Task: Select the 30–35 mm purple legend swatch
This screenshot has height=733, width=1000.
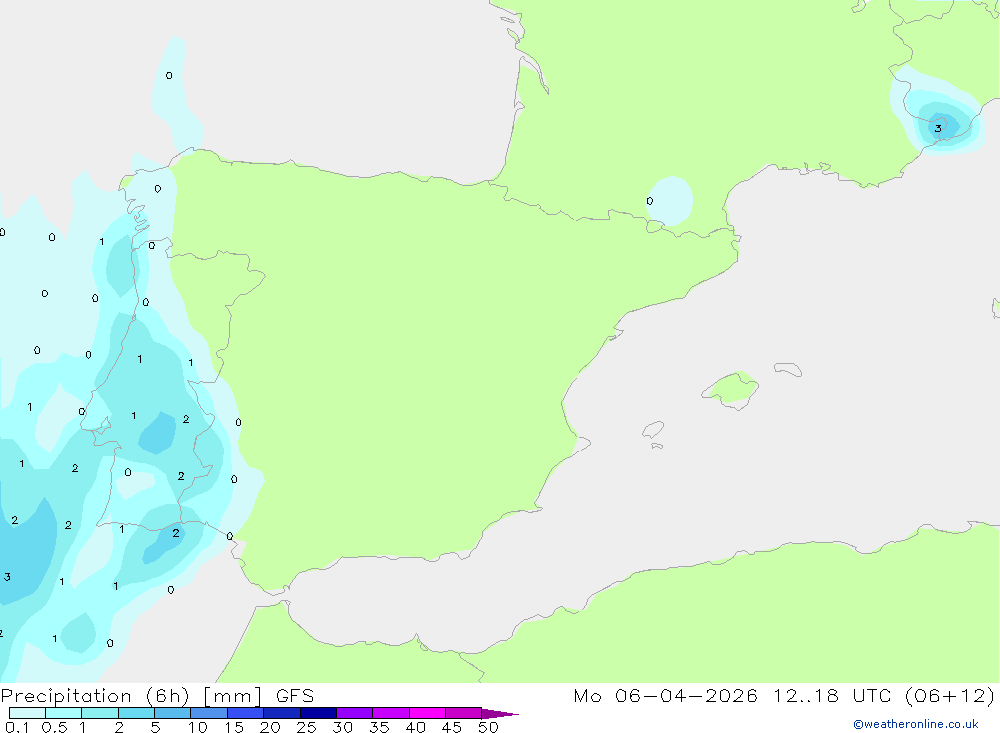Action: [x=355, y=713]
